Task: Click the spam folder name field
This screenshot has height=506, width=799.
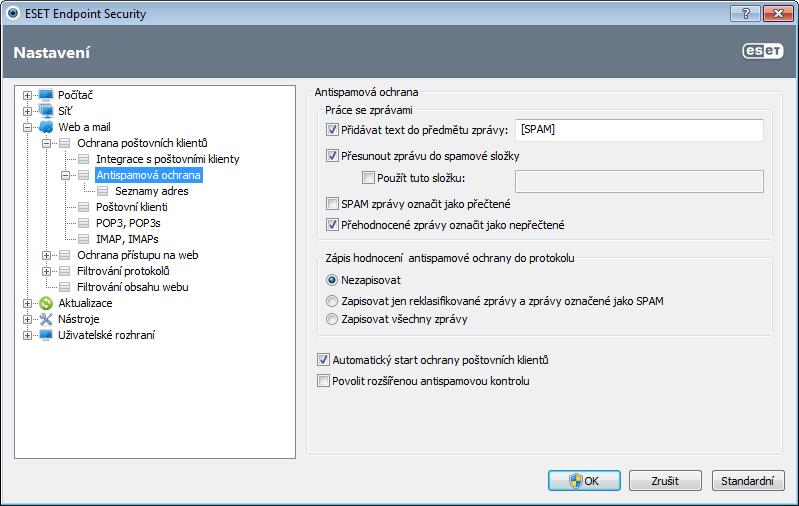Action: [x=640, y=181]
